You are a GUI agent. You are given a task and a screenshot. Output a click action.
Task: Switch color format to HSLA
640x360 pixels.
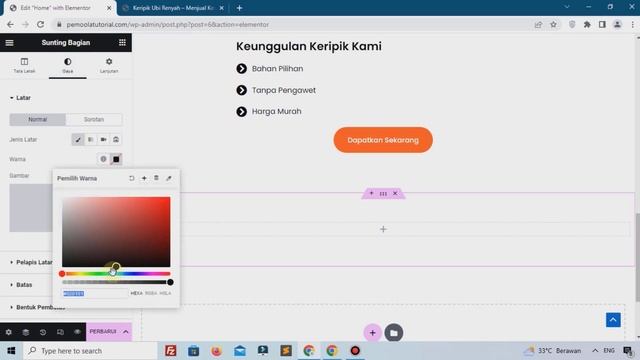pyautogui.click(x=165, y=293)
